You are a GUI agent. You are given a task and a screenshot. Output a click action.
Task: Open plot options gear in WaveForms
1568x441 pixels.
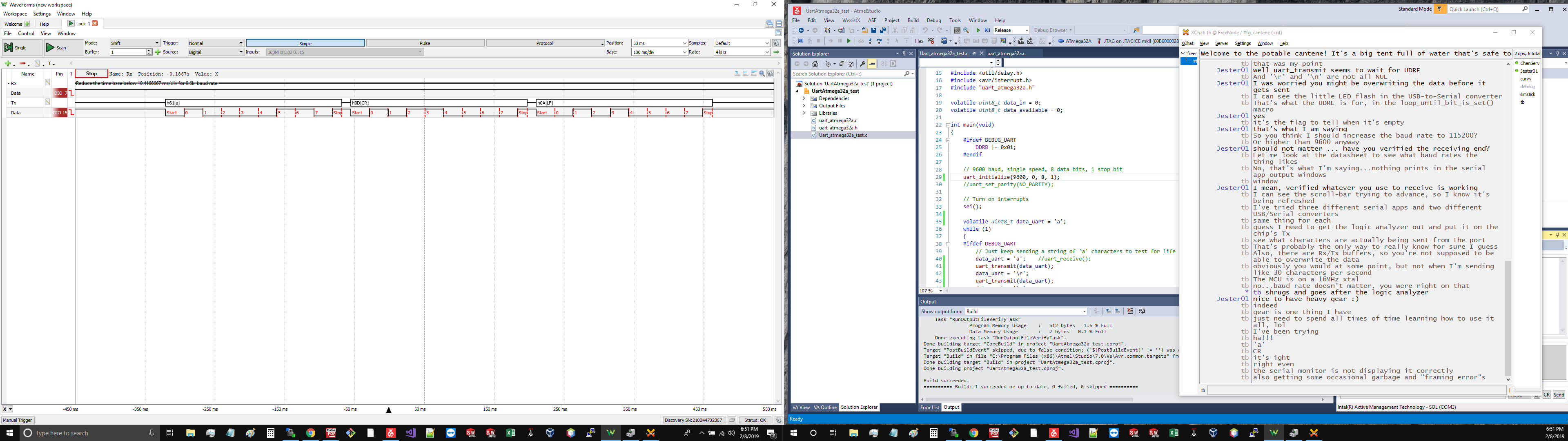coord(771,73)
